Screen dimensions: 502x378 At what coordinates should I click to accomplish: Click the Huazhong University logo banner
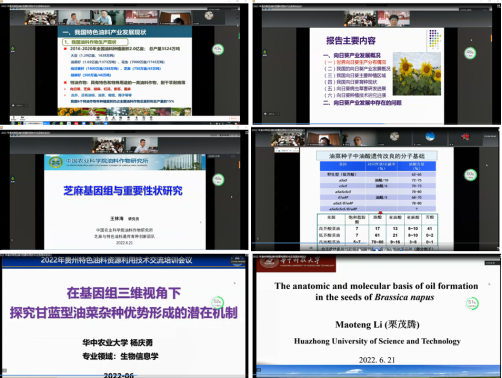(x=296, y=264)
